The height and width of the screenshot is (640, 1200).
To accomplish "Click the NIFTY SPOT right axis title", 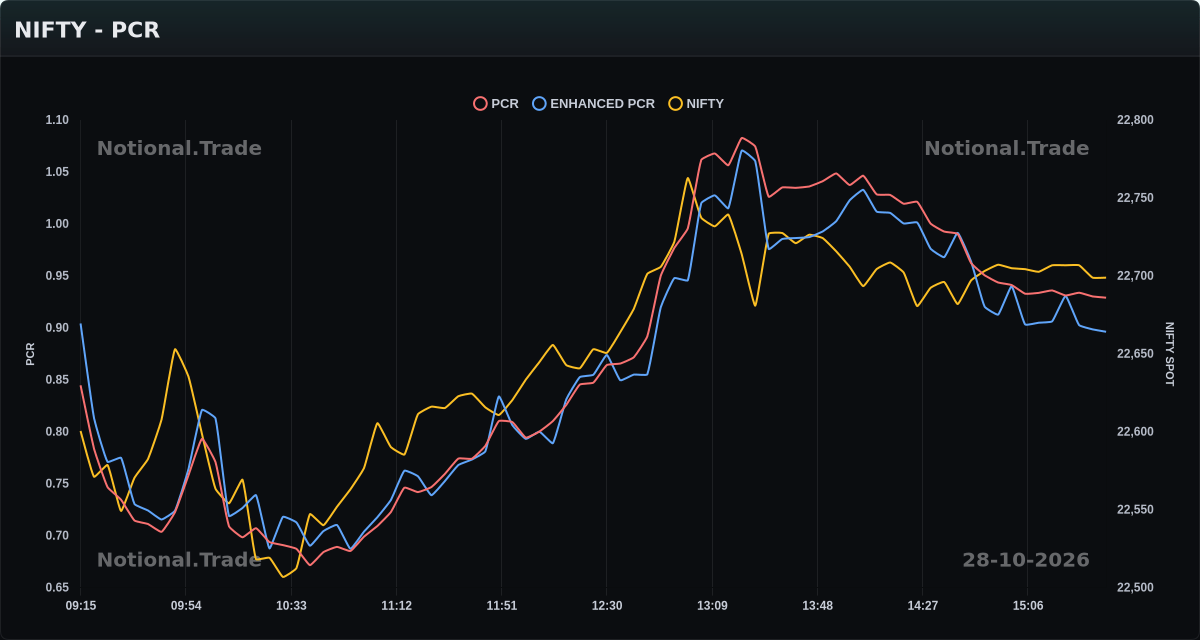I will [1169, 354].
